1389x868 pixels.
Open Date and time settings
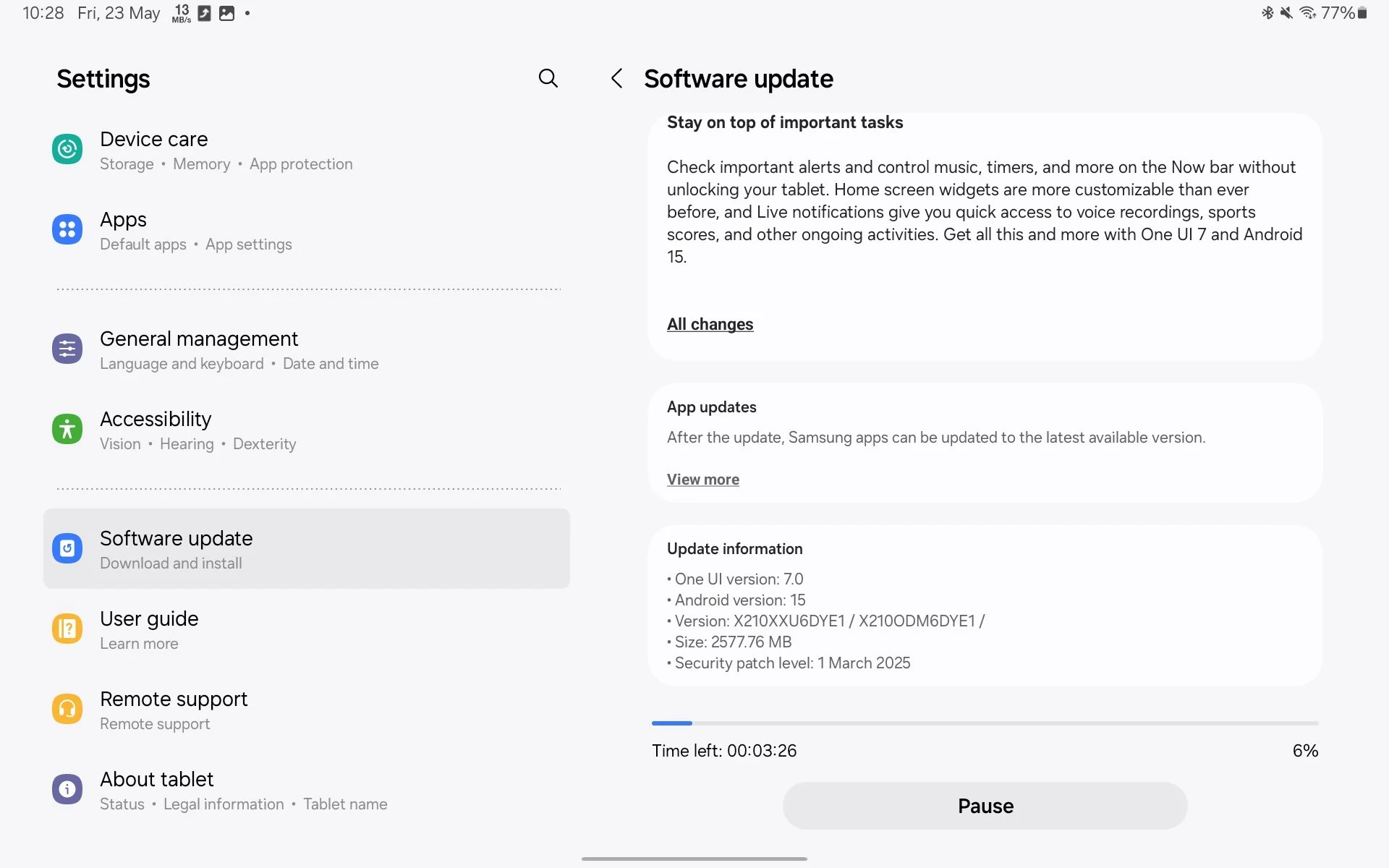pyautogui.click(x=331, y=363)
